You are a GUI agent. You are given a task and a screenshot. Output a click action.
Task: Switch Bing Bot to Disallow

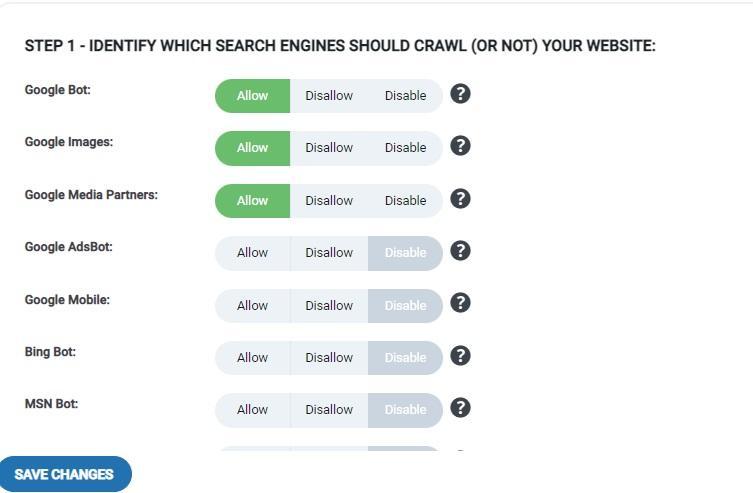pos(329,358)
